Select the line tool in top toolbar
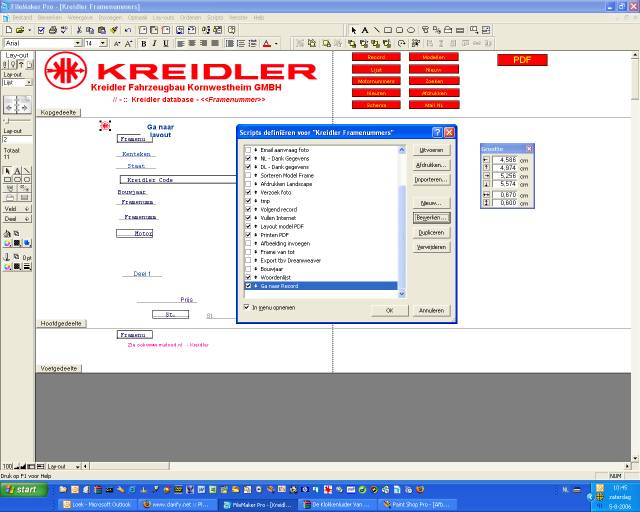 (376, 30)
